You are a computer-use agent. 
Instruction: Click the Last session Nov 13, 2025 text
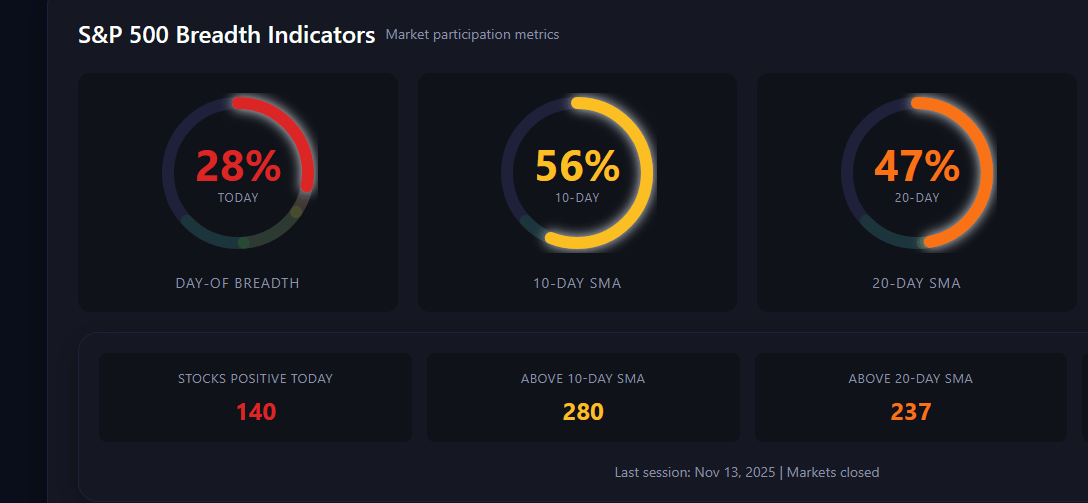pyautogui.click(x=695, y=472)
